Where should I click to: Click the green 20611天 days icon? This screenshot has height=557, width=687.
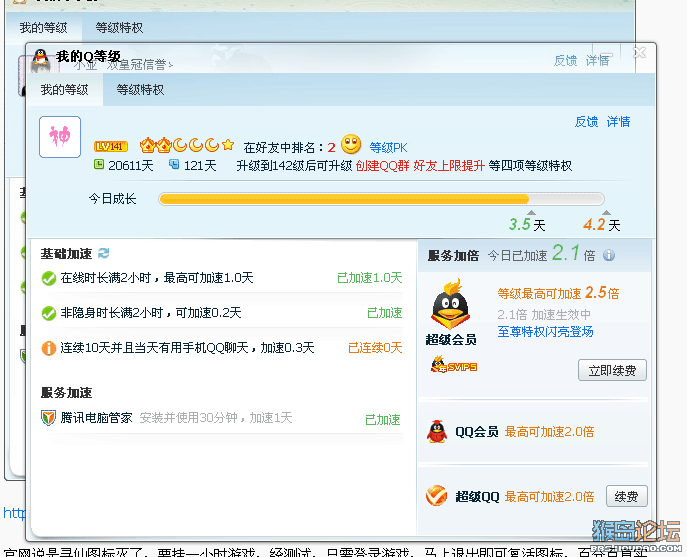coord(99,165)
